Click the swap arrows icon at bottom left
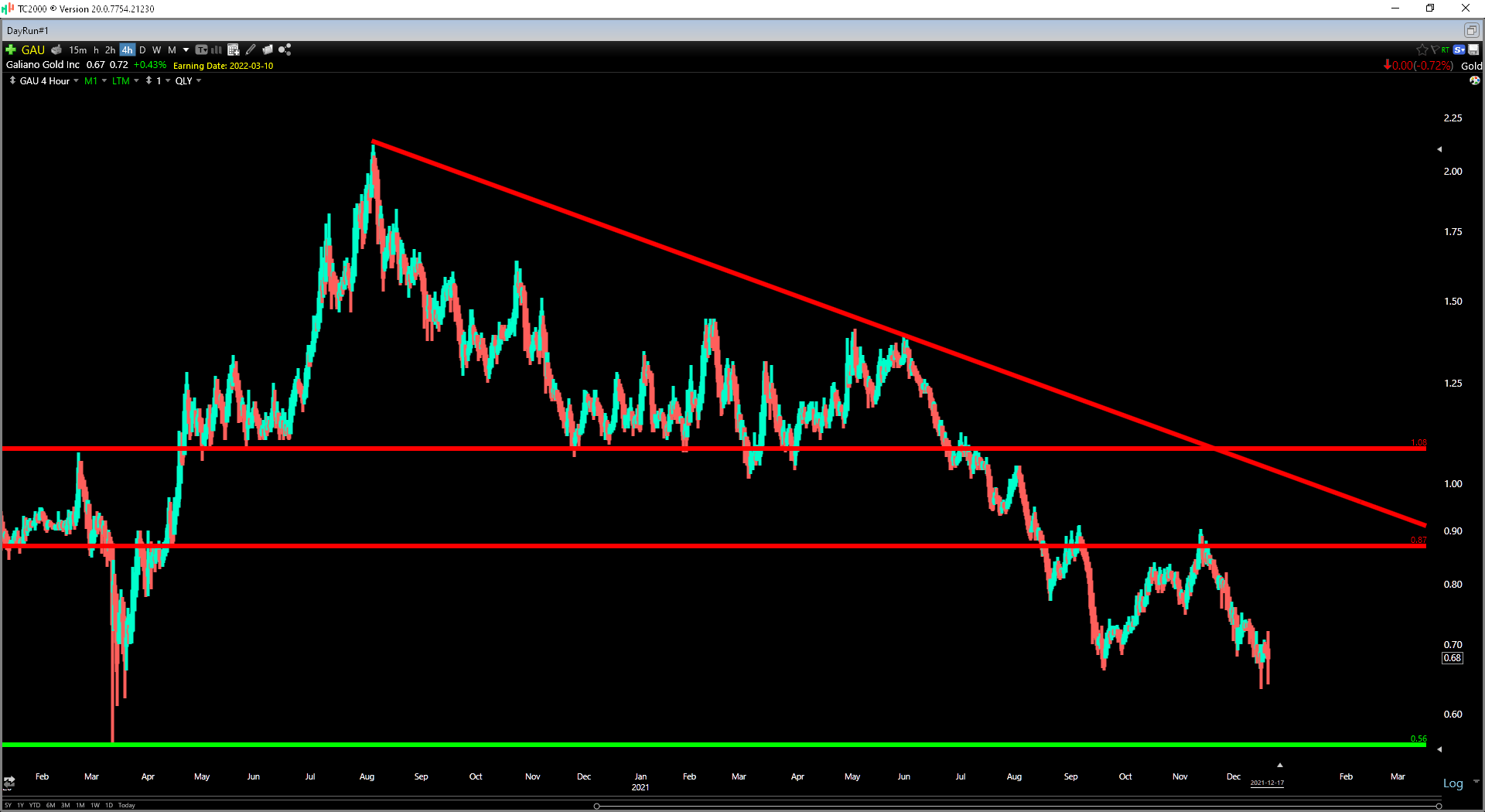 tap(9, 782)
